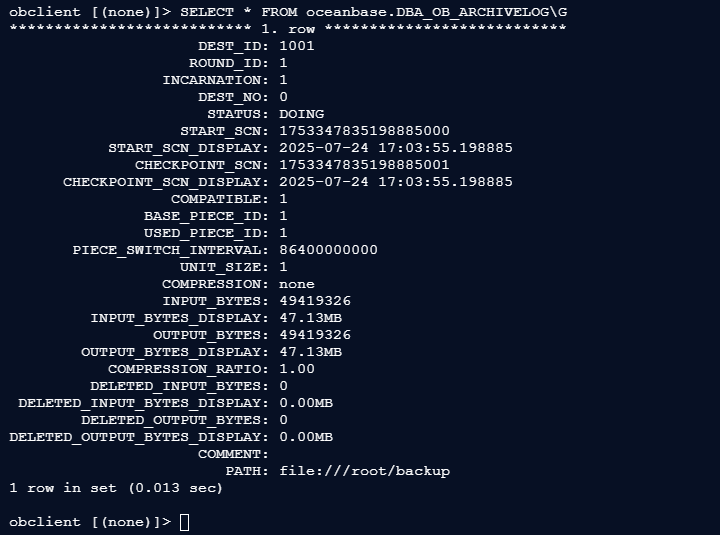Click the SELECT query text in first line
The image size is (720, 535).
click(373, 12)
